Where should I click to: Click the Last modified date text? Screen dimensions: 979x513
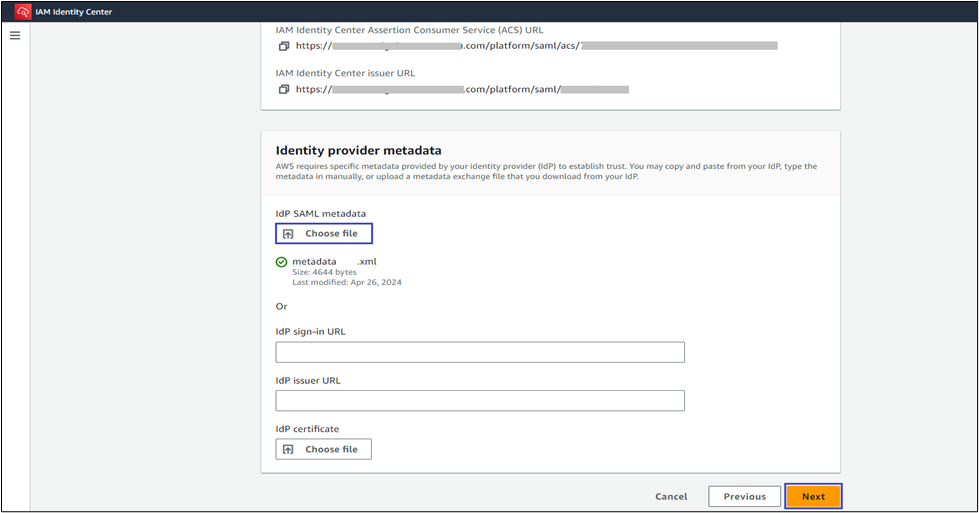pos(346,282)
